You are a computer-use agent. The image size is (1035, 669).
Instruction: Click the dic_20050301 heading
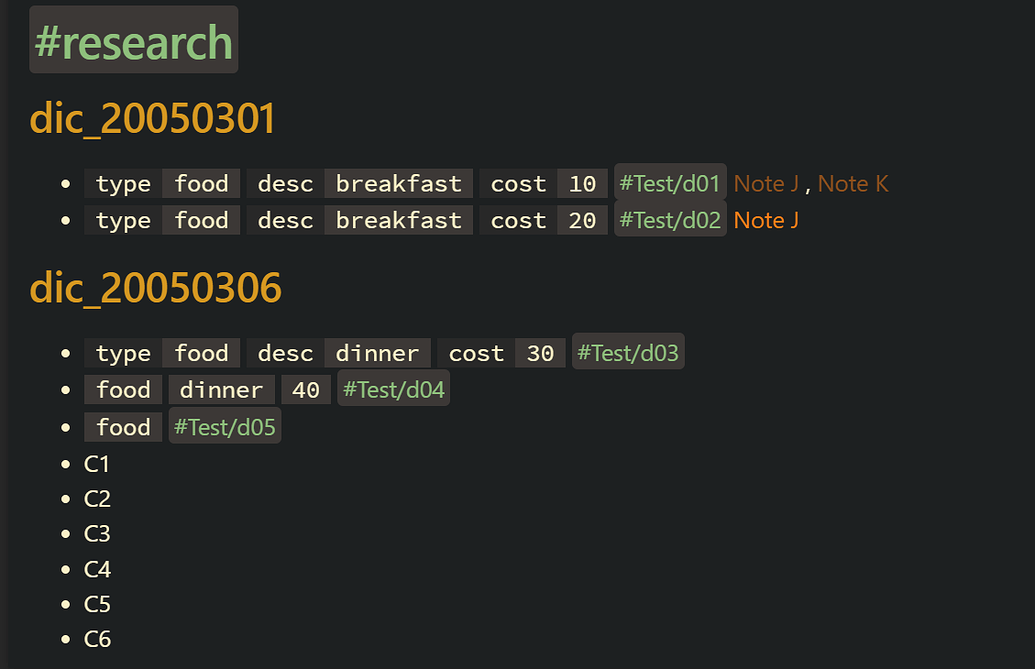(x=152, y=119)
